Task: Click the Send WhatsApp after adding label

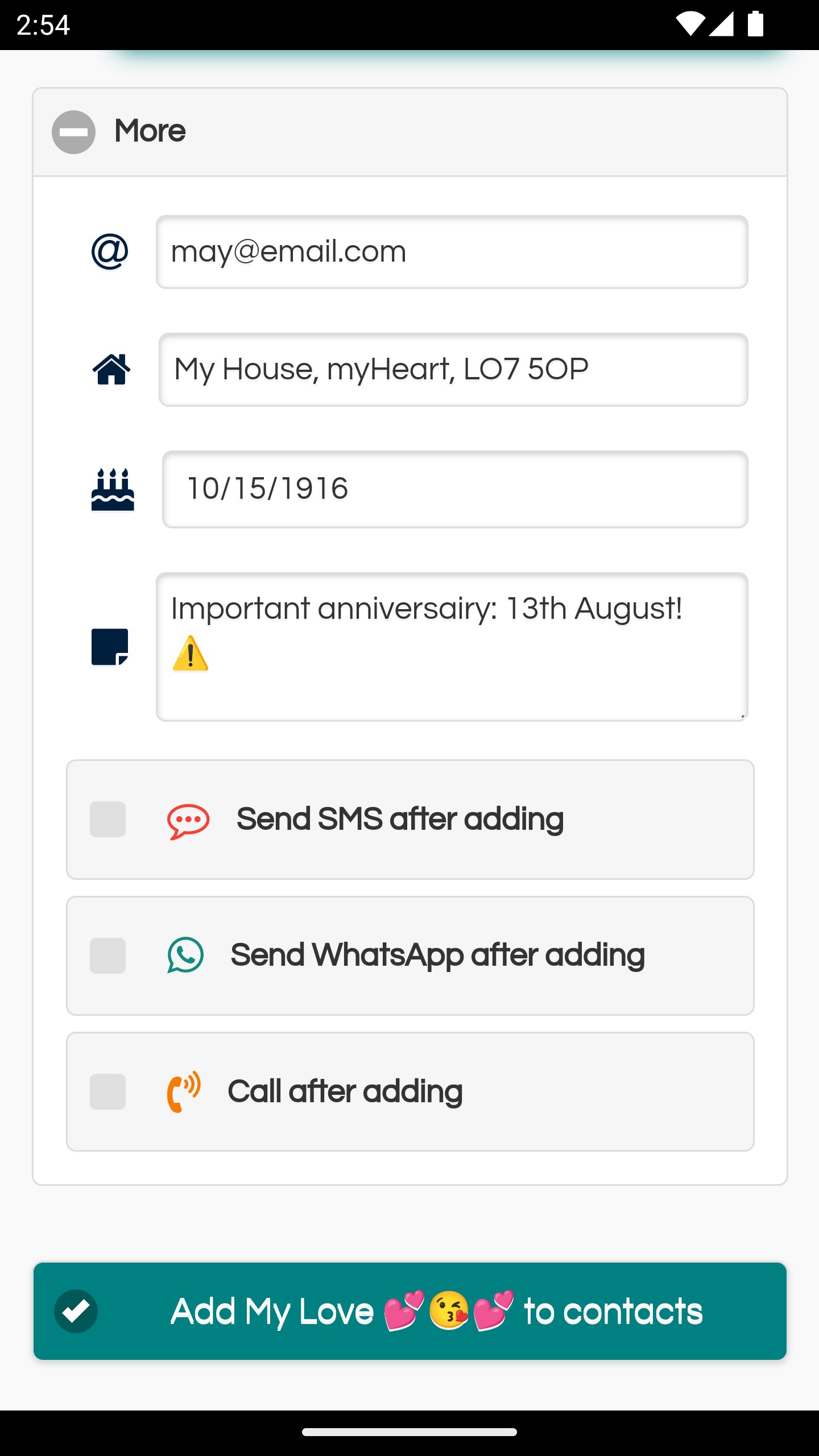Action: 437,955
